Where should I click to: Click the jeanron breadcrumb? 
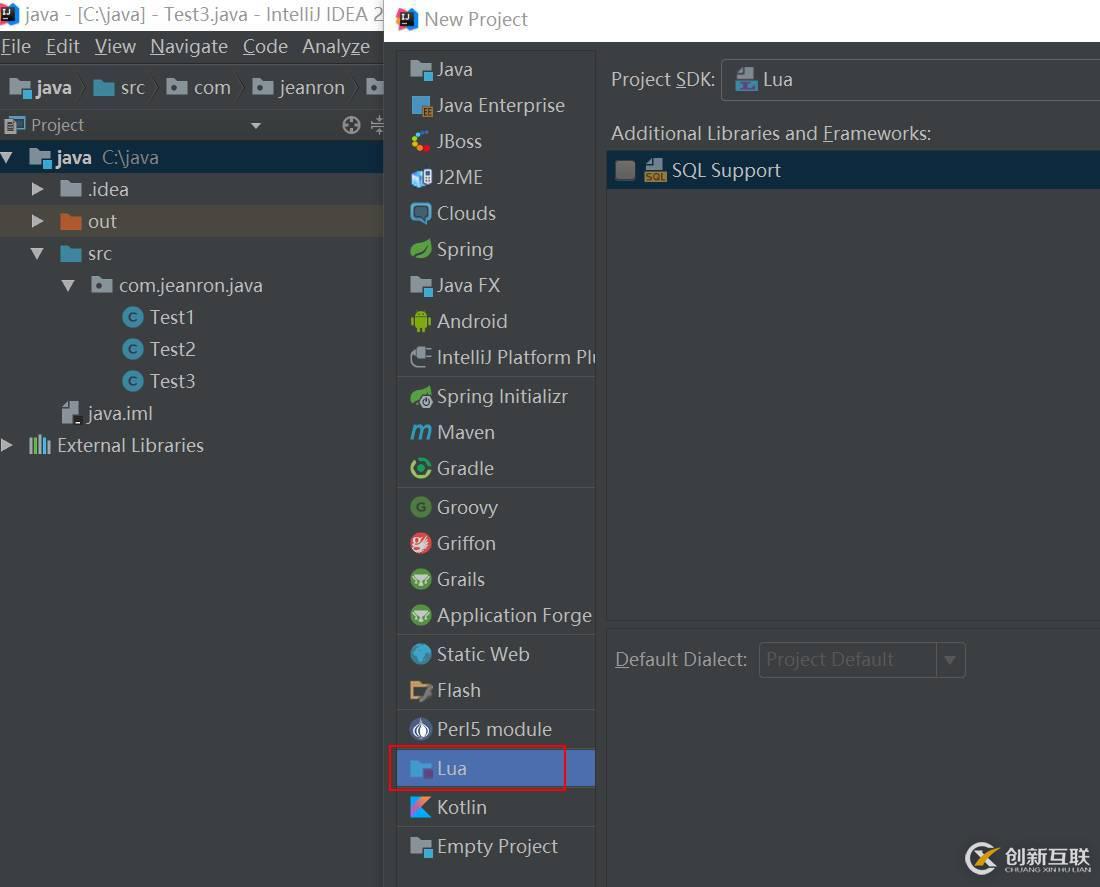pos(311,88)
